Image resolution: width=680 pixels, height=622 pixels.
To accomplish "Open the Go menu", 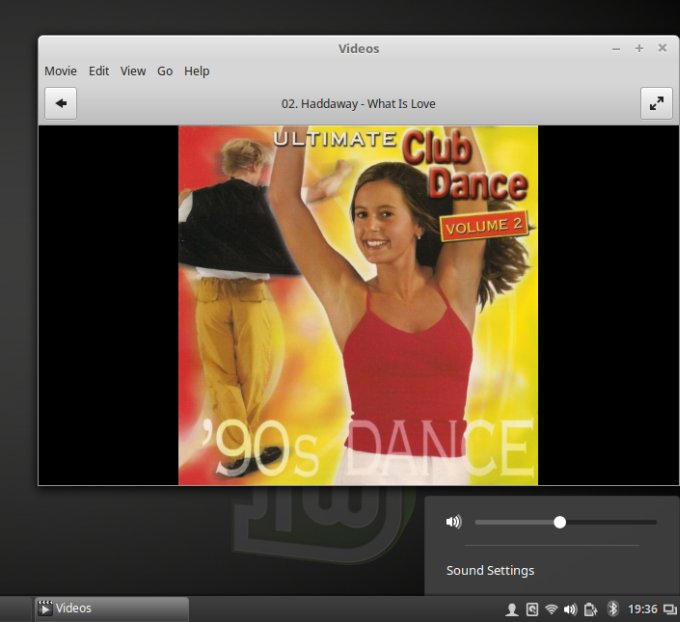I will tap(165, 71).
